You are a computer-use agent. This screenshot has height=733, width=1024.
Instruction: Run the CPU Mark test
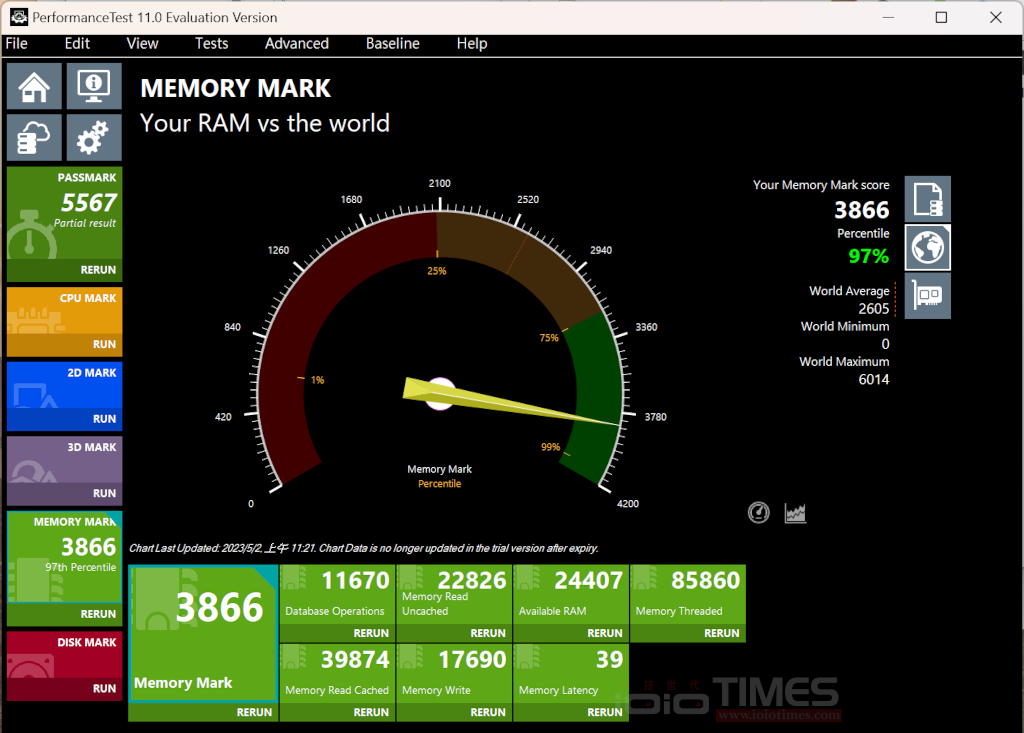[104, 344]
